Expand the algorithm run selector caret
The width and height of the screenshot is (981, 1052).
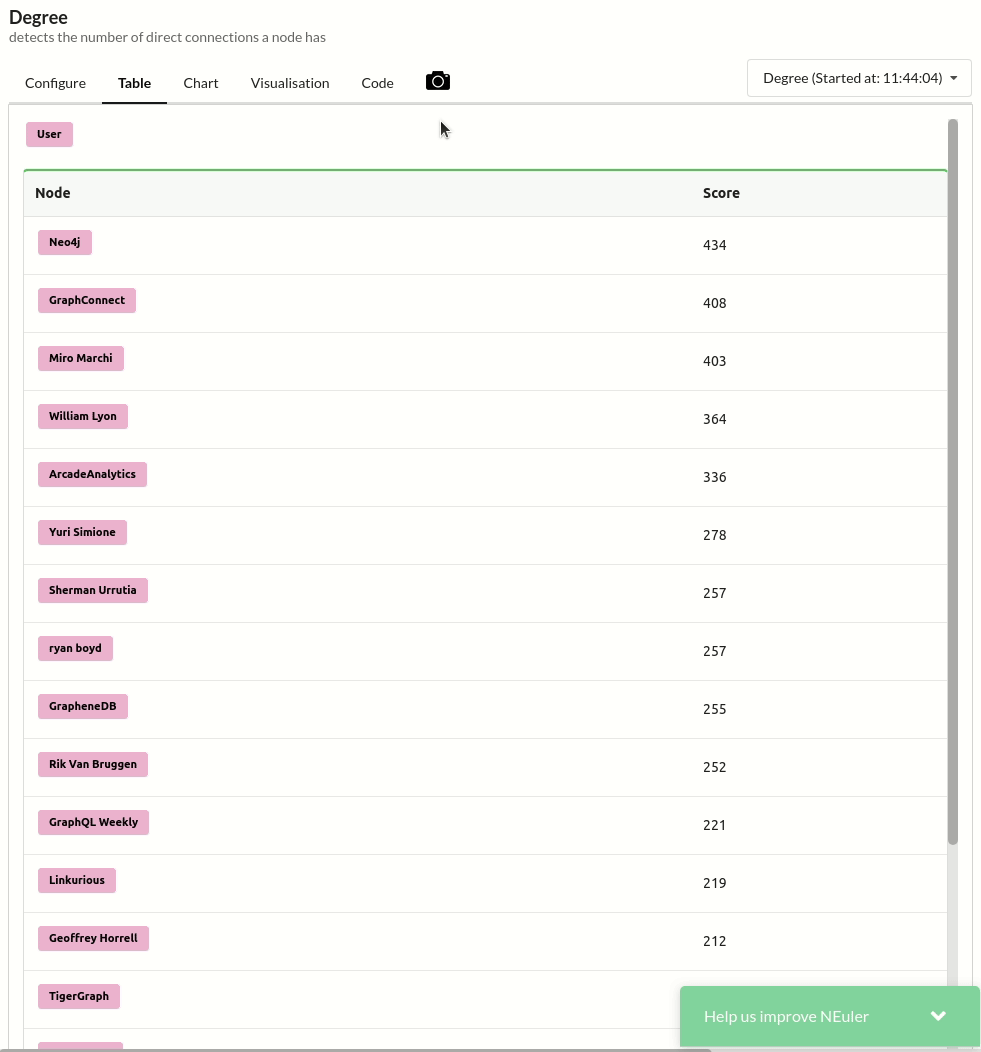(x=953, y=77)
